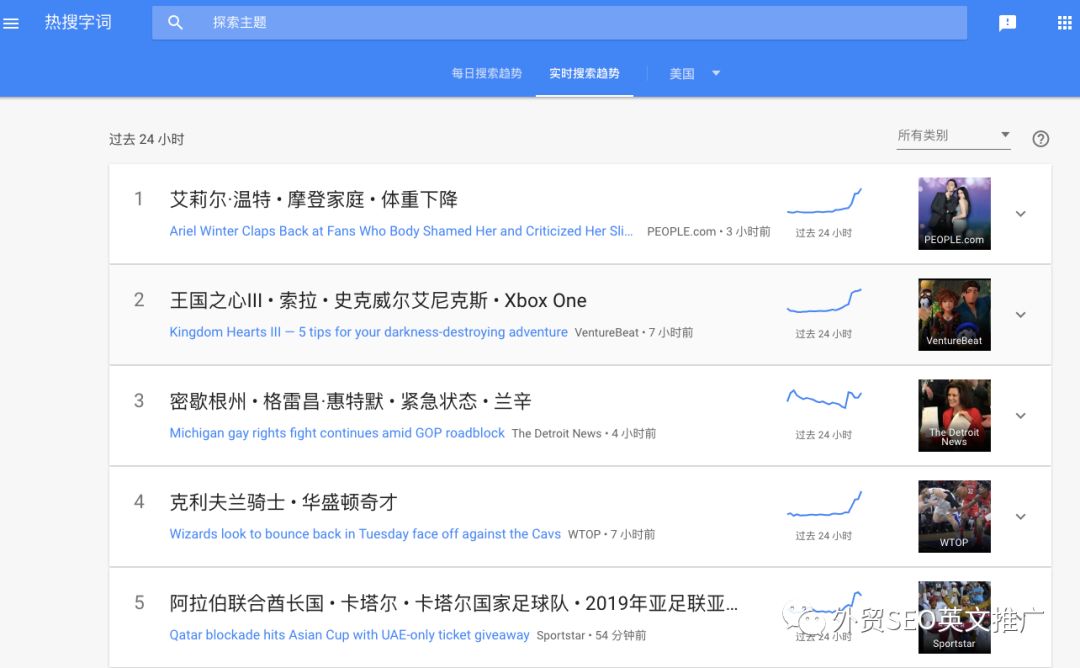Open the send feedback icon

coord(1007,23)
